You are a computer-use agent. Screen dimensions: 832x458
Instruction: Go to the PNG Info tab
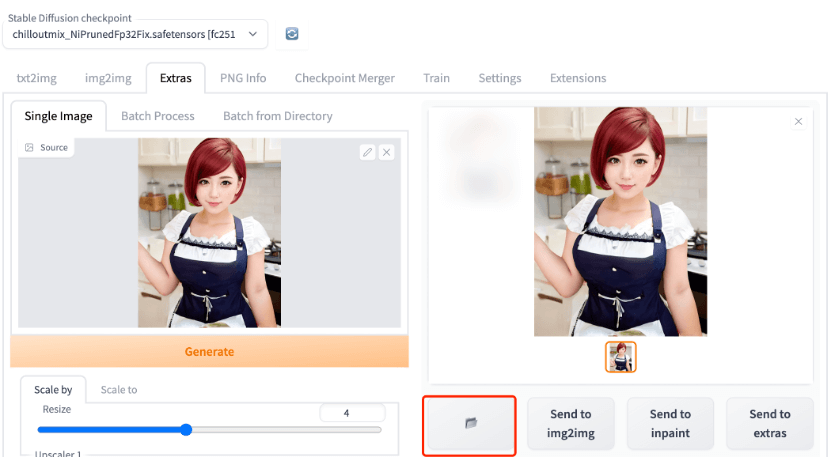[x=243, y=78]
